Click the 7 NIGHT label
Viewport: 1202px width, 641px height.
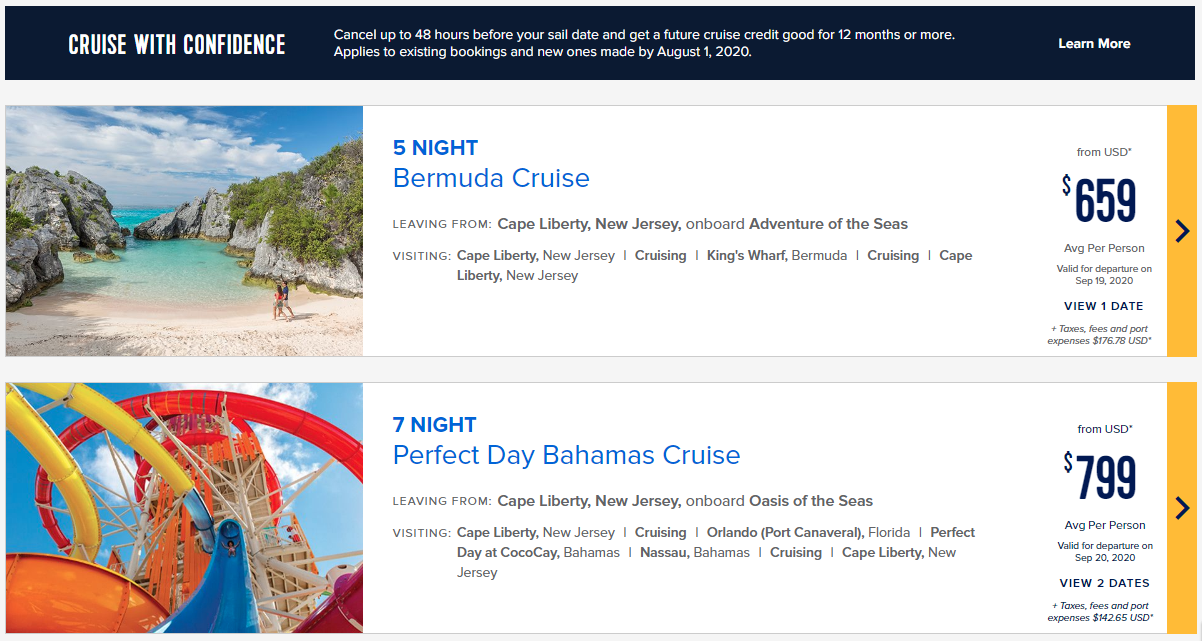[435, 425]
